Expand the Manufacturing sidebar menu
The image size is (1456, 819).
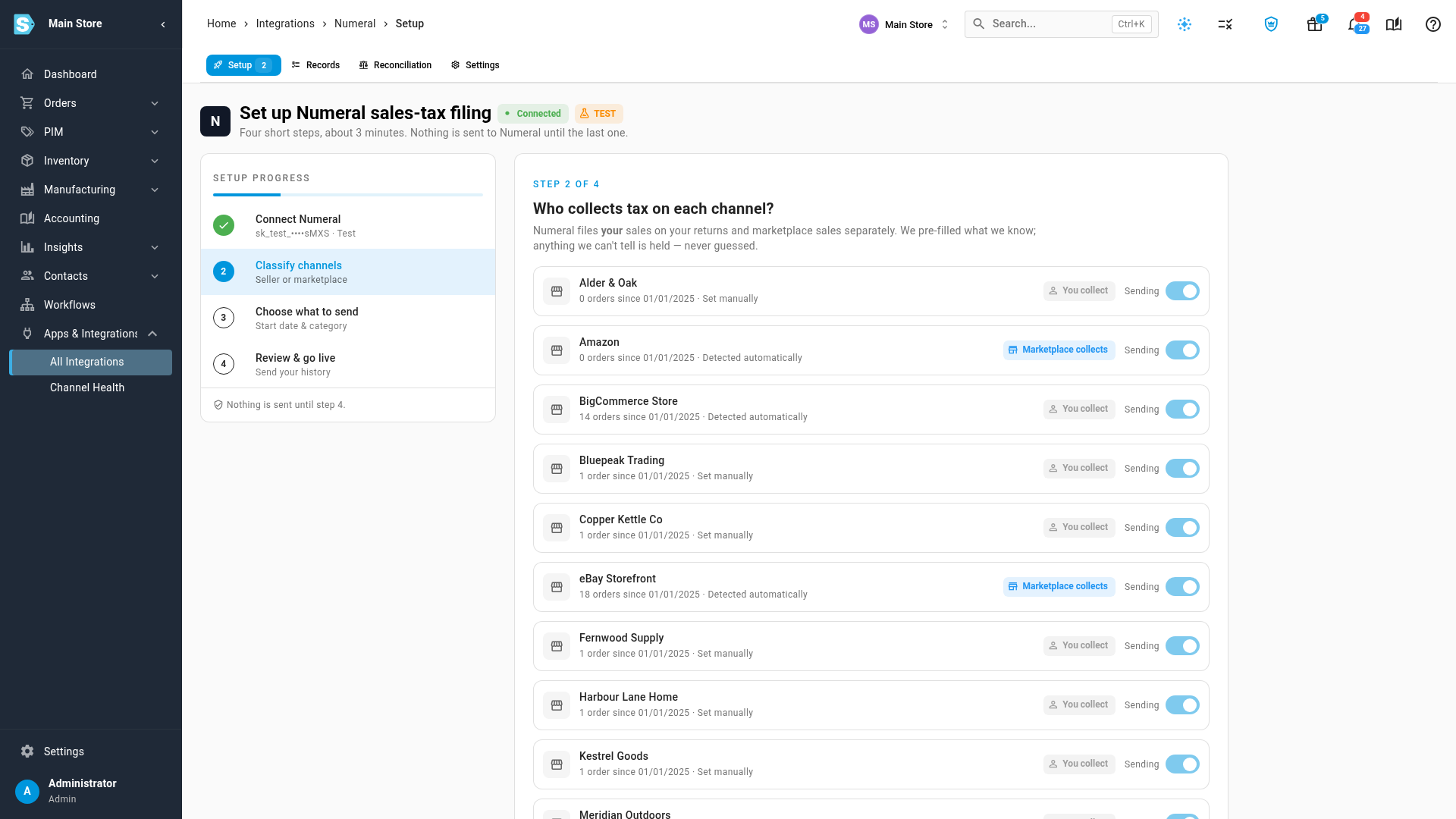[91, 190]
